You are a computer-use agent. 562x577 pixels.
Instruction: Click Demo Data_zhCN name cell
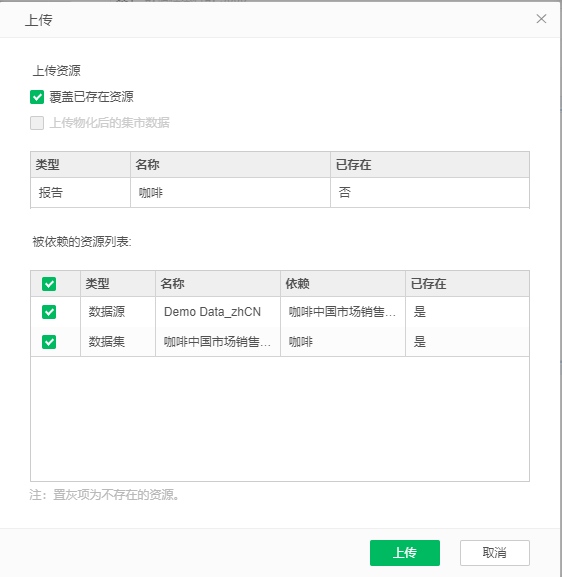[x=218, y=312]
